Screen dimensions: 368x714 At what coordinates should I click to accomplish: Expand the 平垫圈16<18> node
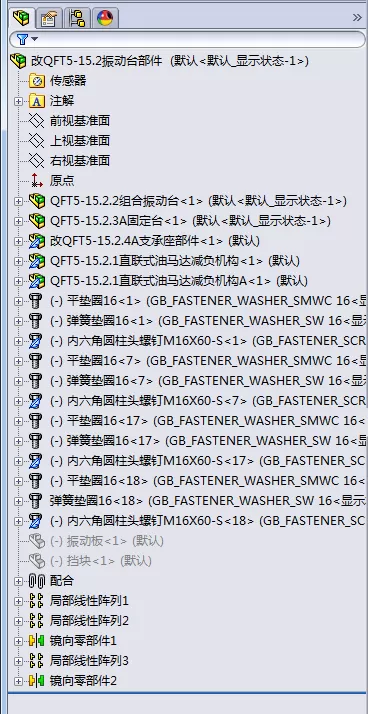(18, 481)
